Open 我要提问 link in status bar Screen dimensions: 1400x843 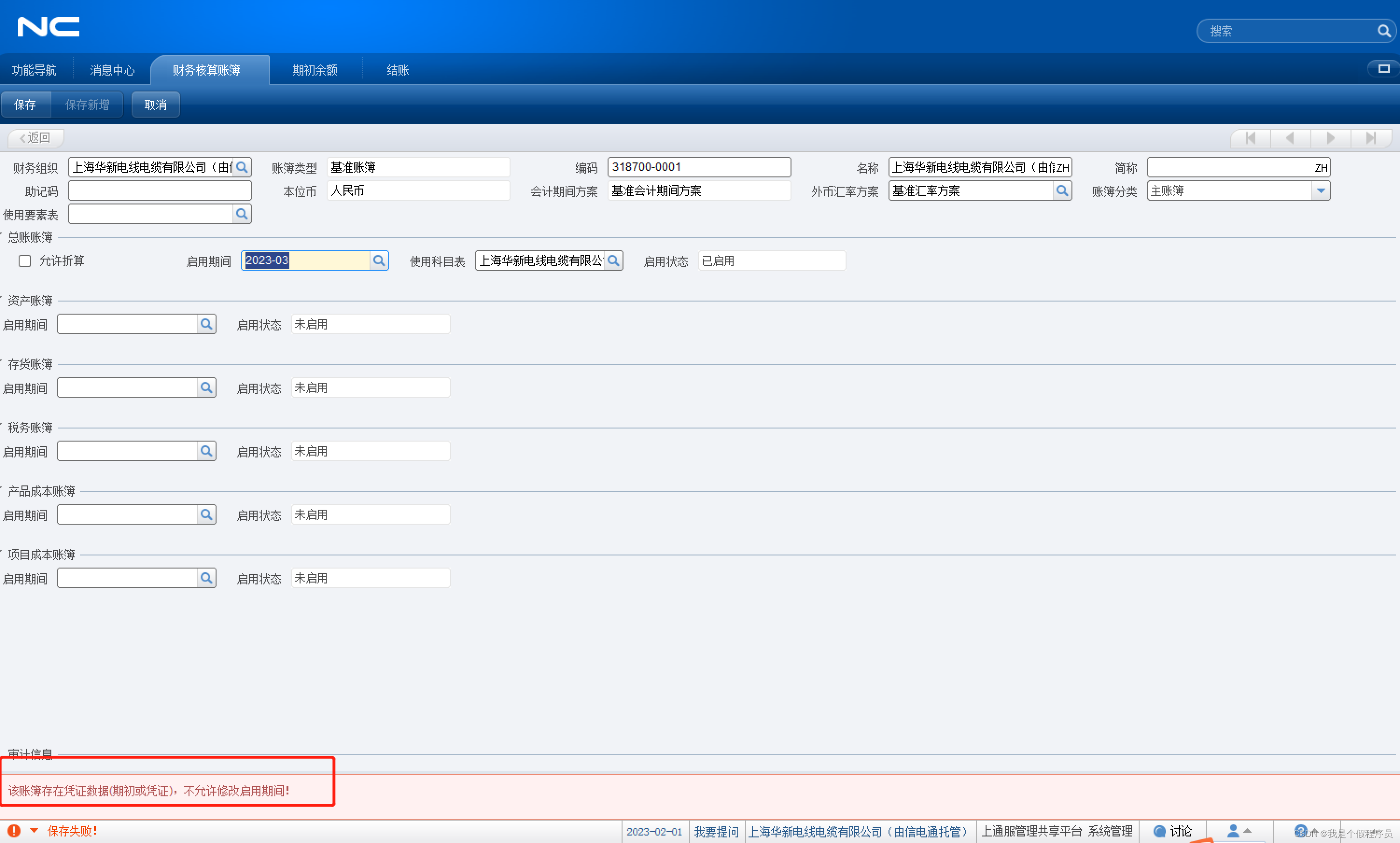coord(715,832)
